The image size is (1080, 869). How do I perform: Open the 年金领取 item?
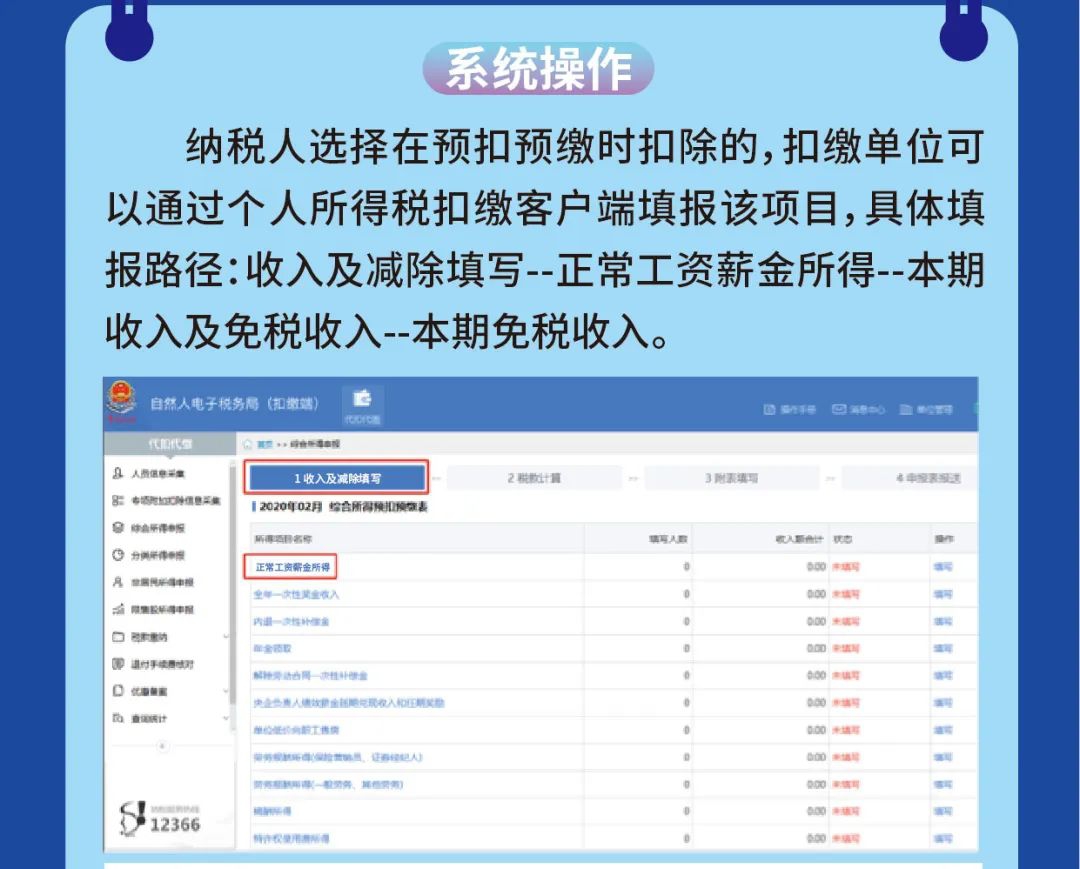tap(272, 649)
